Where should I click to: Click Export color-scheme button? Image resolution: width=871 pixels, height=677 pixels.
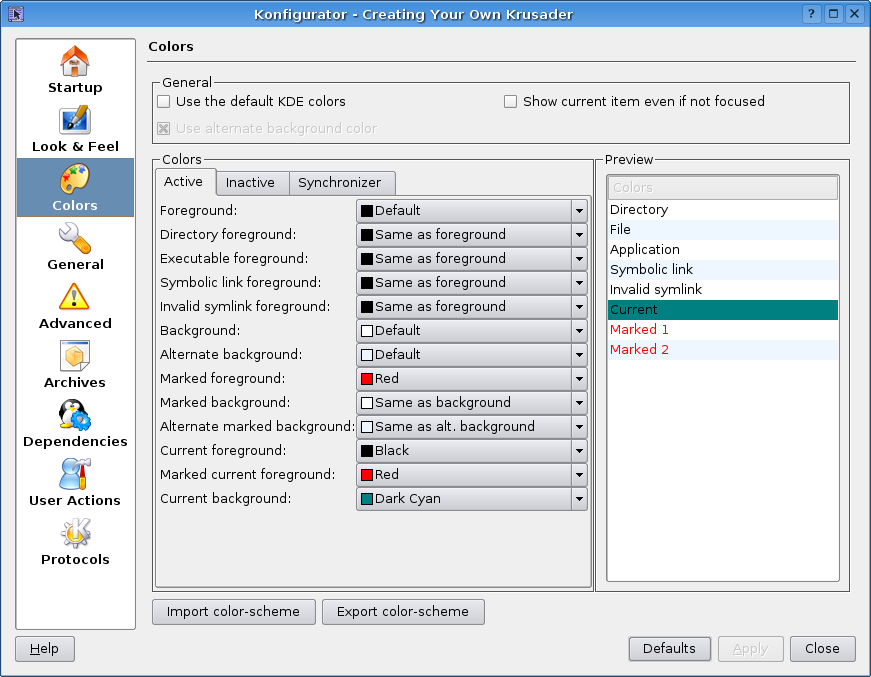point(403,611)
